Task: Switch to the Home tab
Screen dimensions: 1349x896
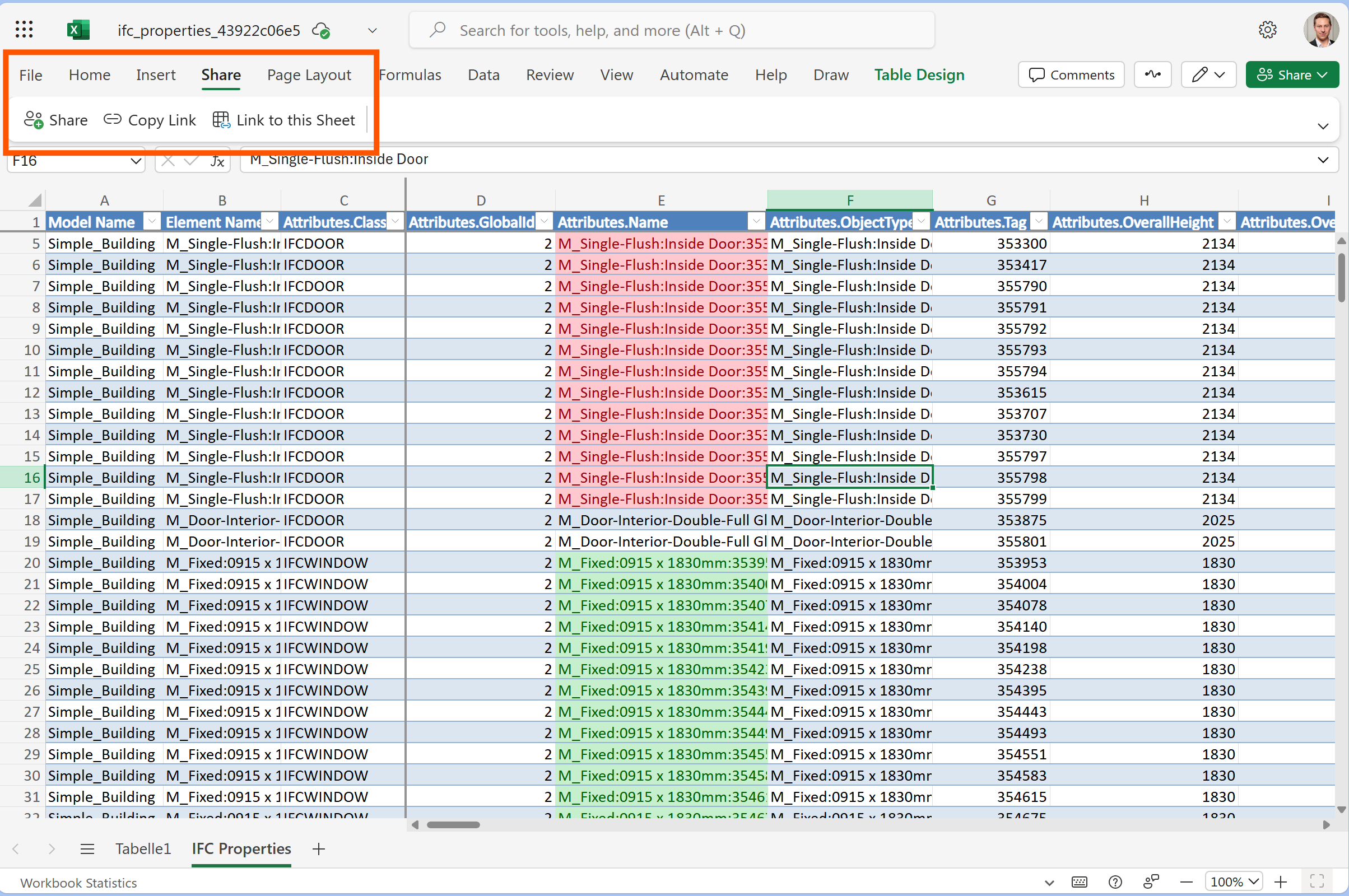Action: pos(90,75)
